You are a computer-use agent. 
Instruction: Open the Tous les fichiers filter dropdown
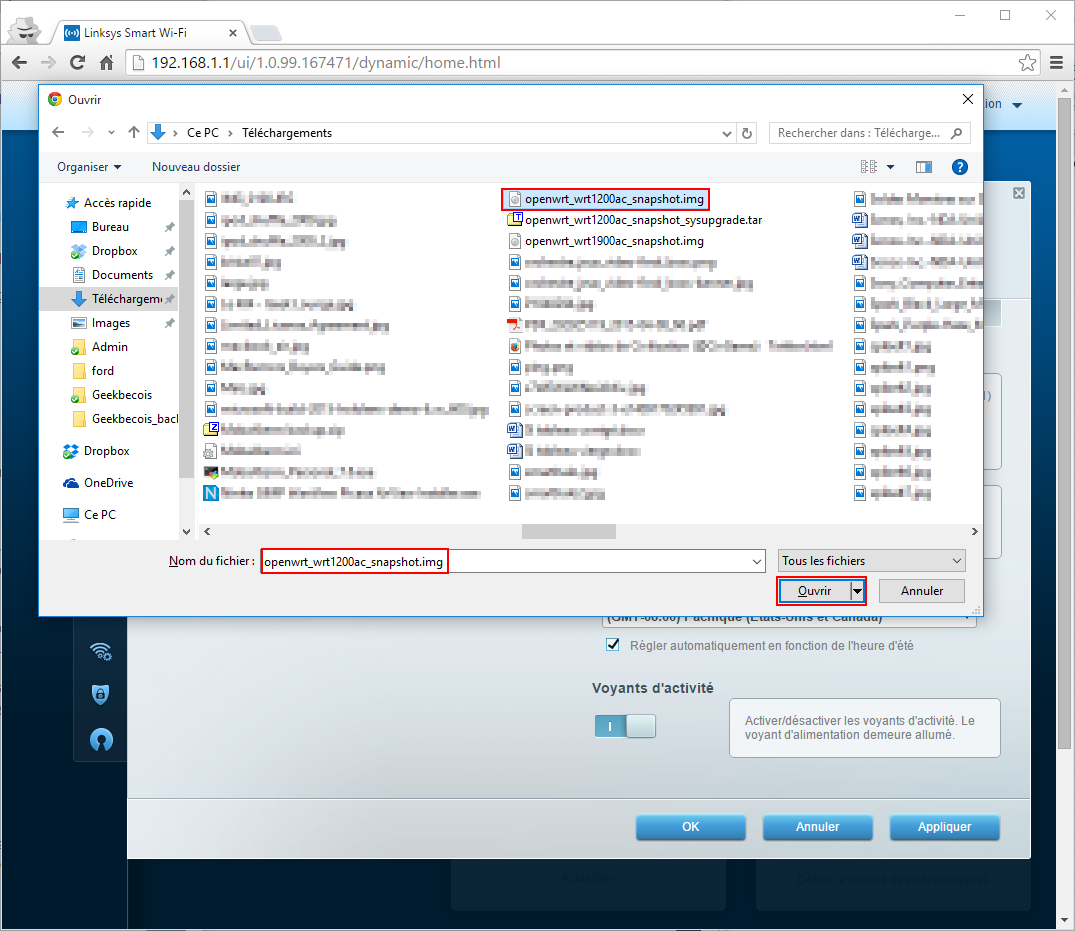[871, 561]
